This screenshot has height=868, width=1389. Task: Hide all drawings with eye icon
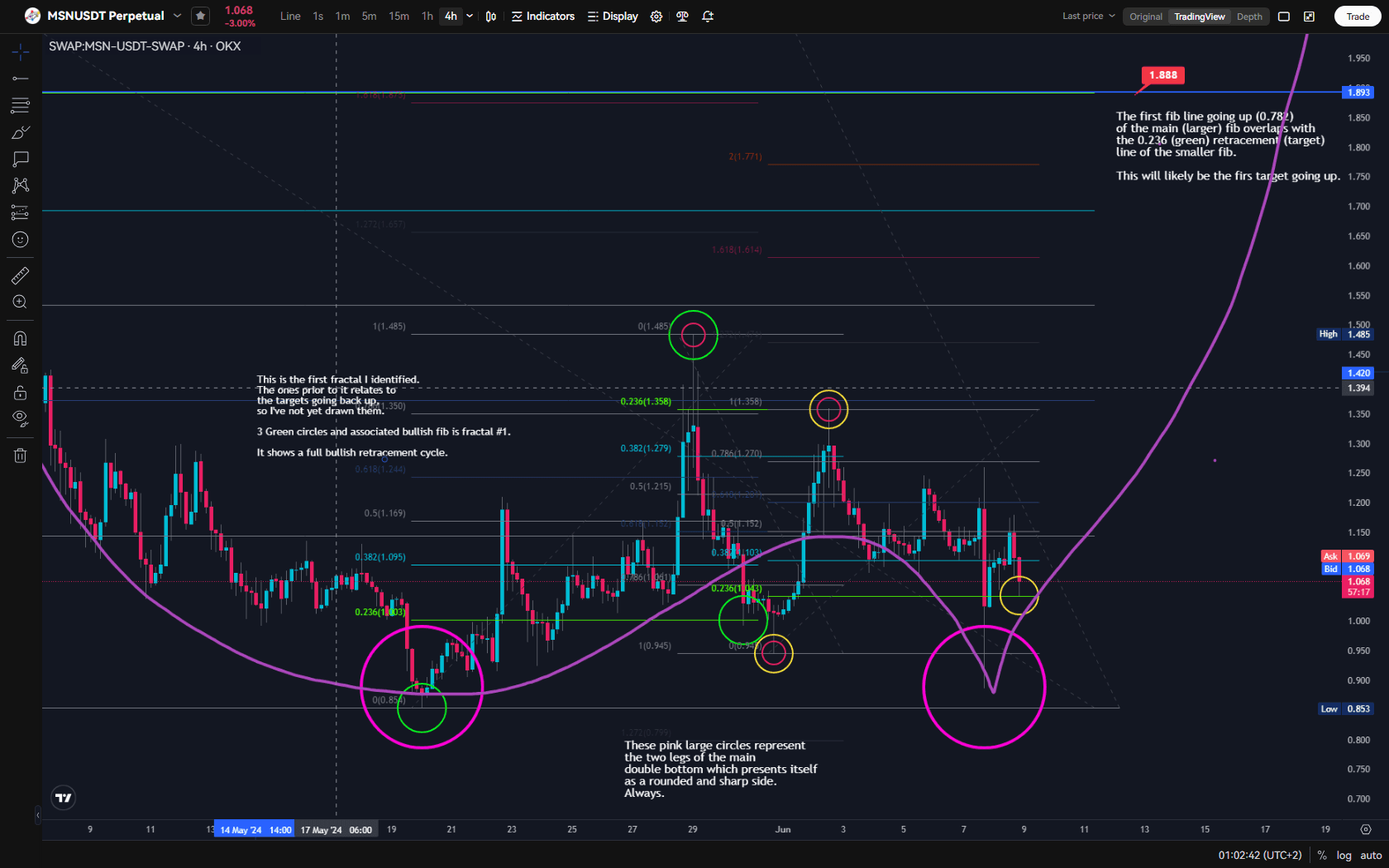tap(21, 418)
